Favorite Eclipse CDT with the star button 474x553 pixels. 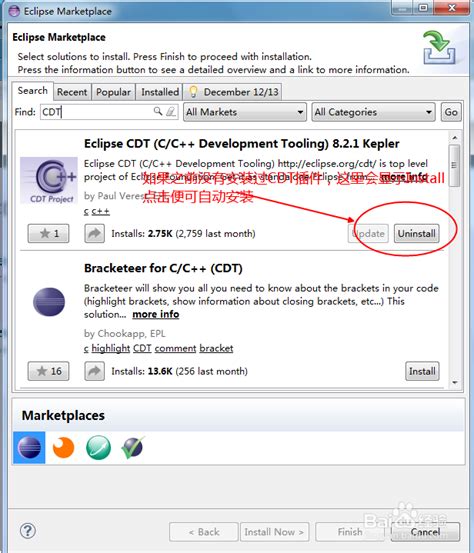pos(49,233)
